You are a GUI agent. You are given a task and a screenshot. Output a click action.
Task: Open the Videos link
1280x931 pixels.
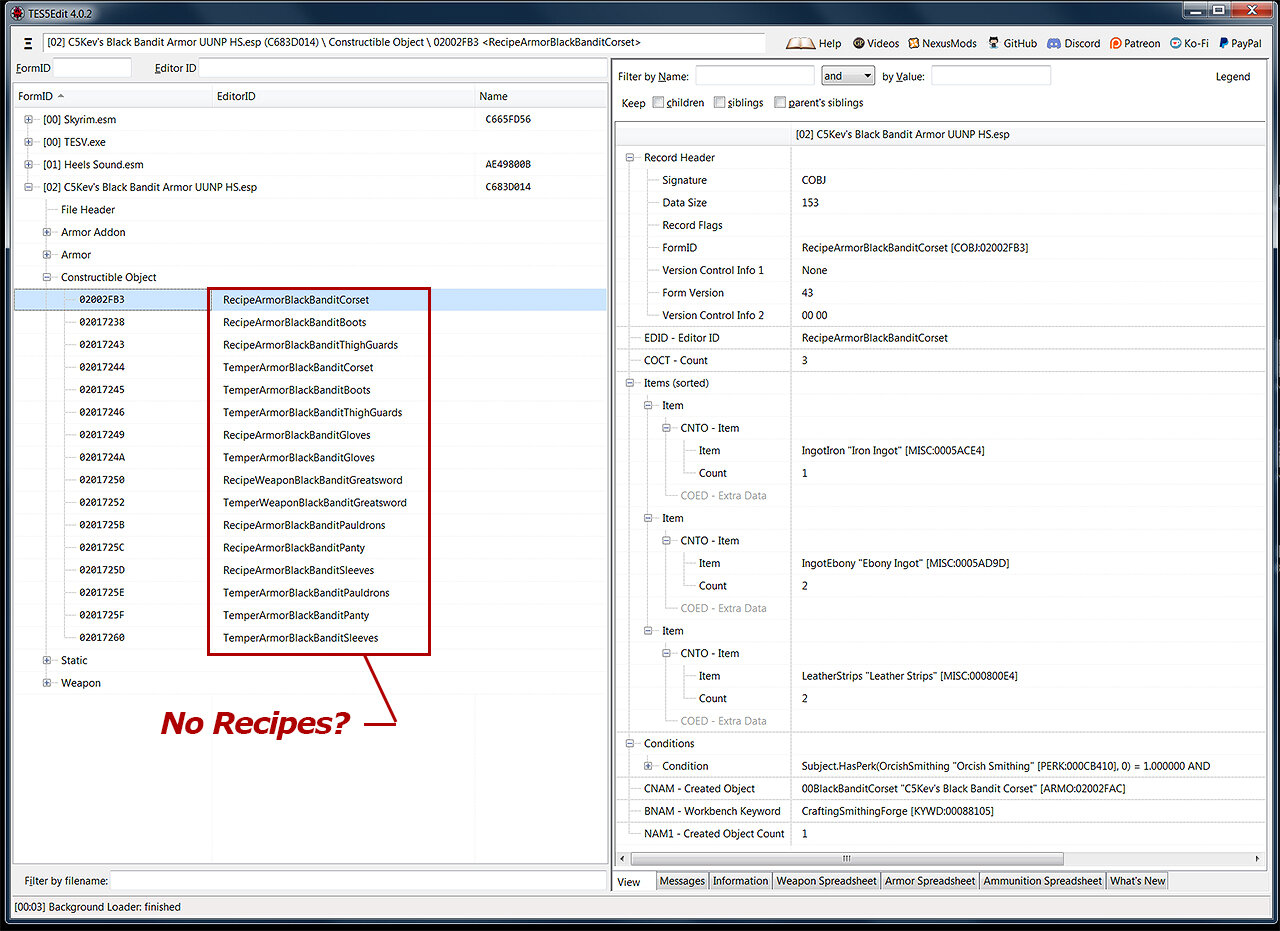click(x=876, y=43)
